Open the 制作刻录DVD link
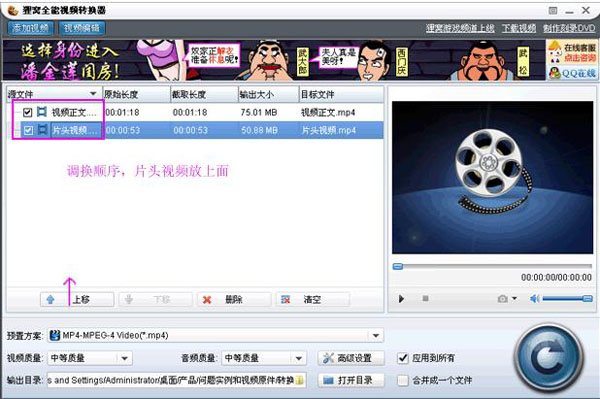The width and height of the screenshot is (600, 399). point(569,28)
